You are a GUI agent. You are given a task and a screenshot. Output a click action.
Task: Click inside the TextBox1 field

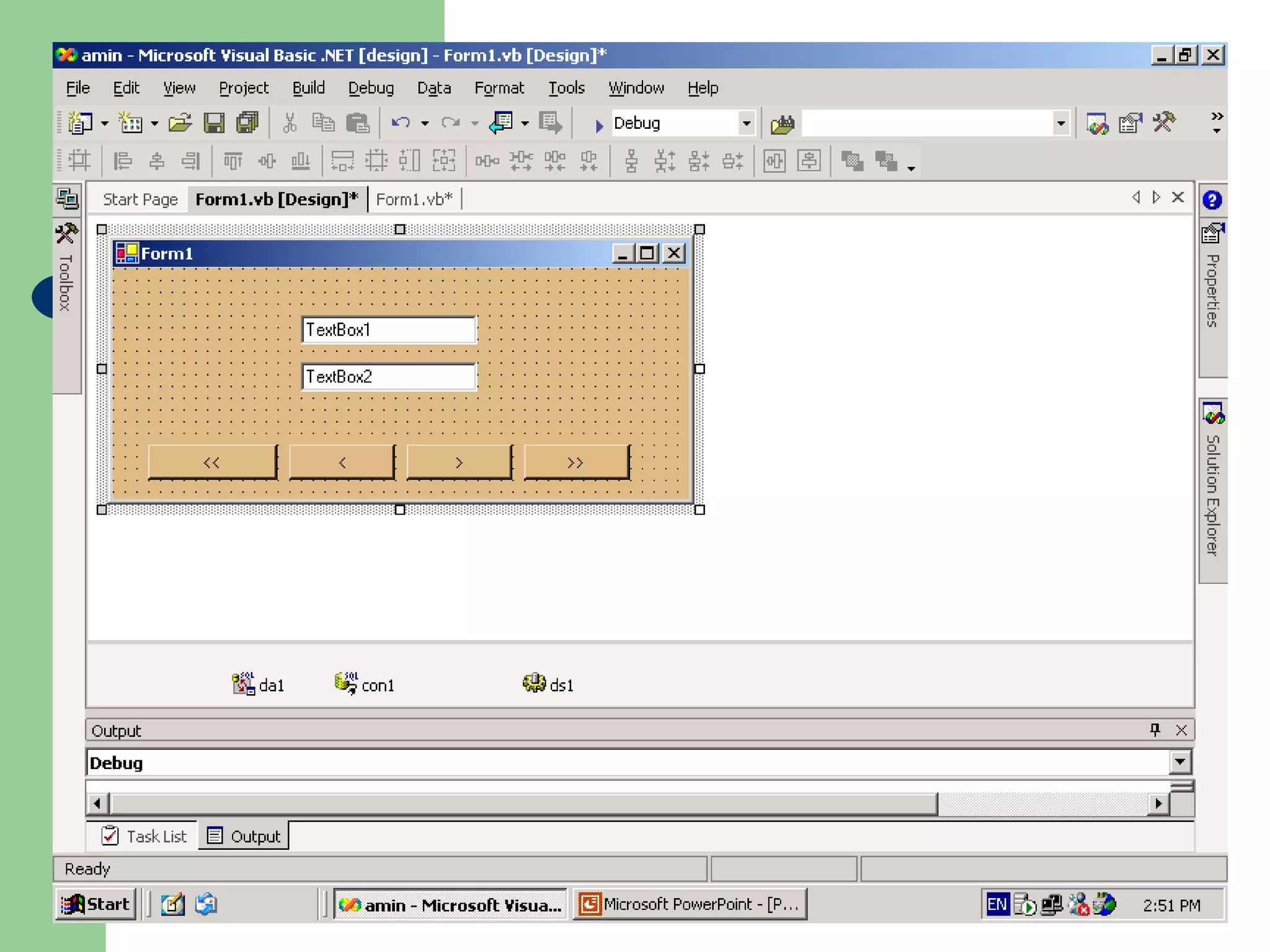pyautogui.click(x=389, y=330)
